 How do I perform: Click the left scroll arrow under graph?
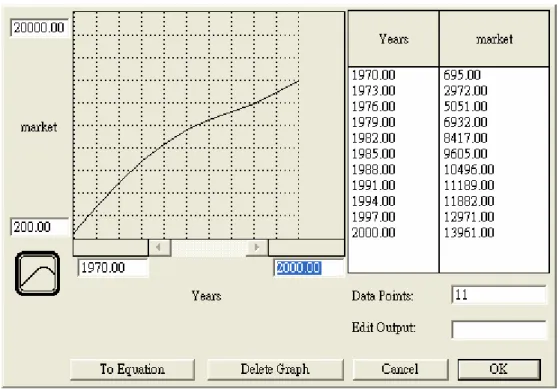[159, 247]
